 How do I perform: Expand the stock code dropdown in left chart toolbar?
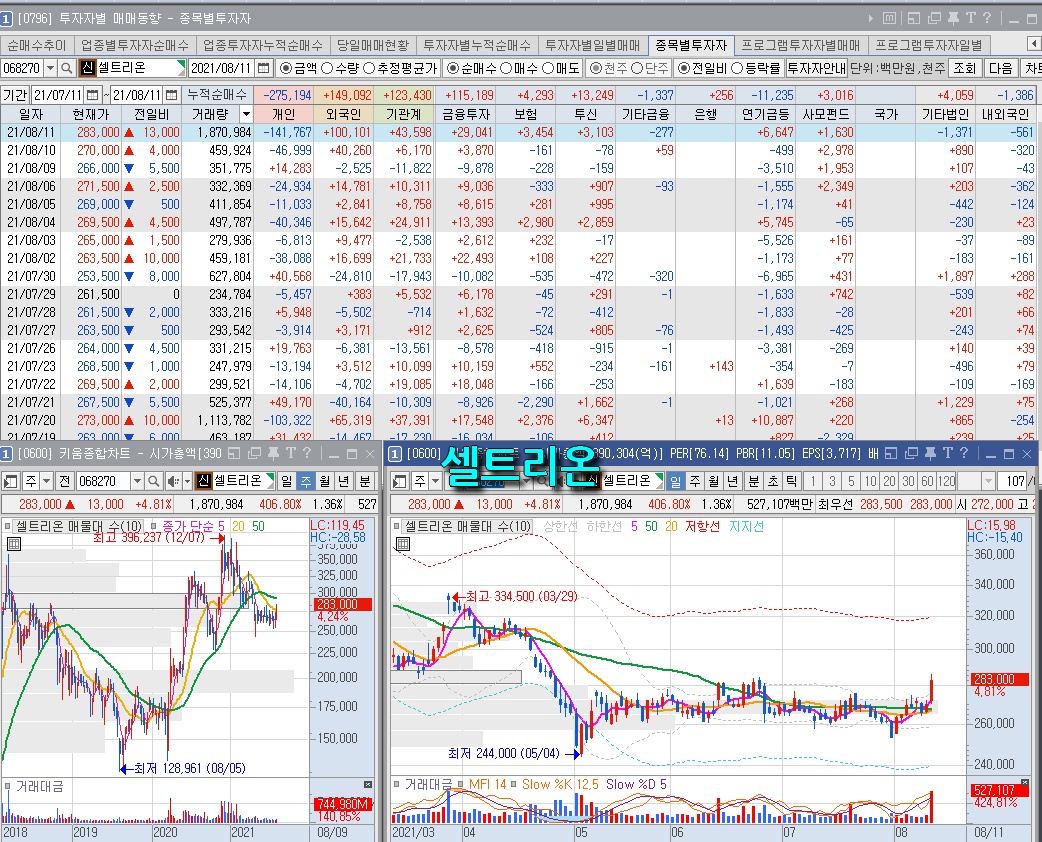coord(137,480)
